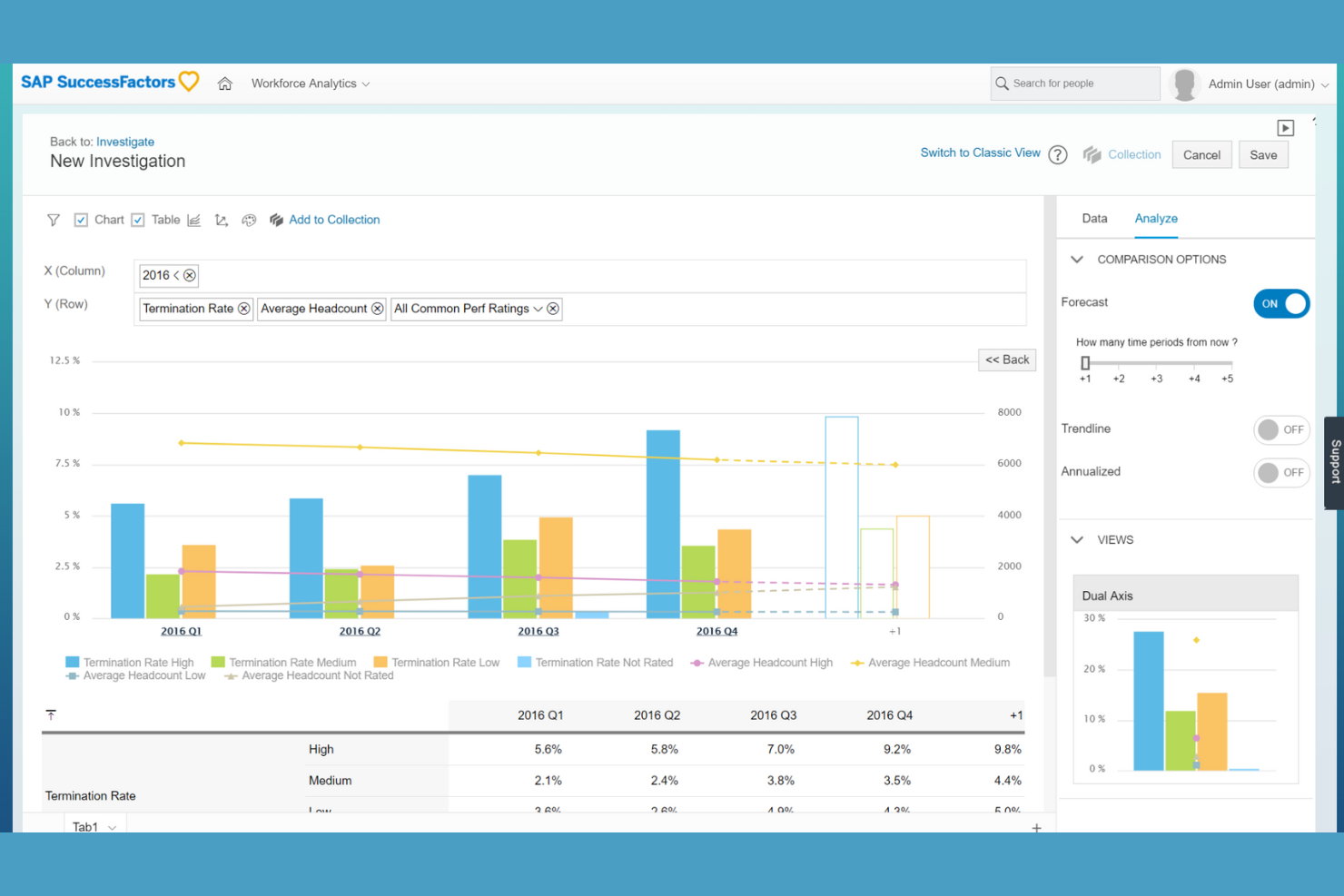Open the color palette icon
This screenshot has height=896, width=1344.
pos(249,221)
